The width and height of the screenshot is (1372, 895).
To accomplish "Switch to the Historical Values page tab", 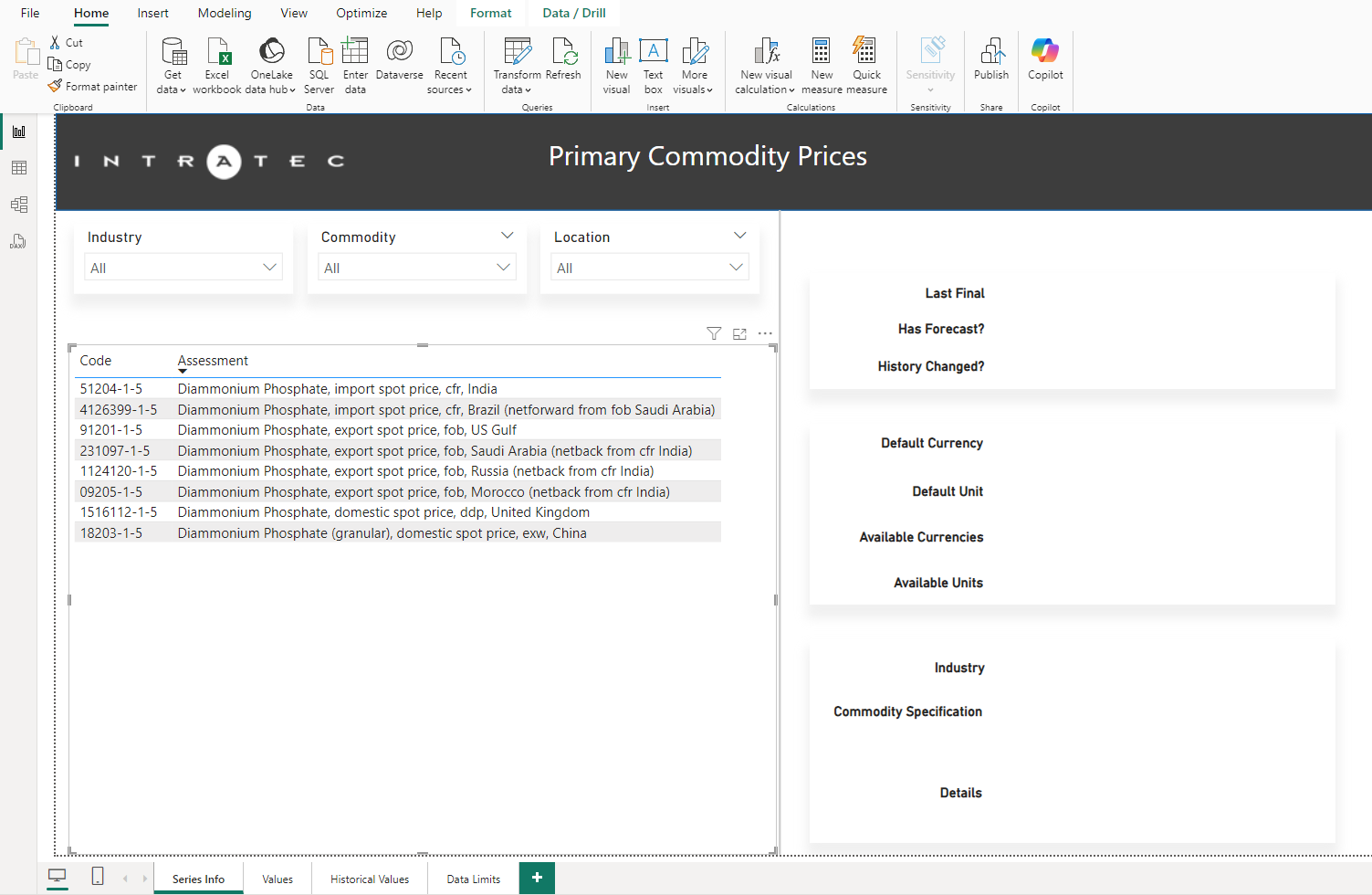I will (369, 879).
